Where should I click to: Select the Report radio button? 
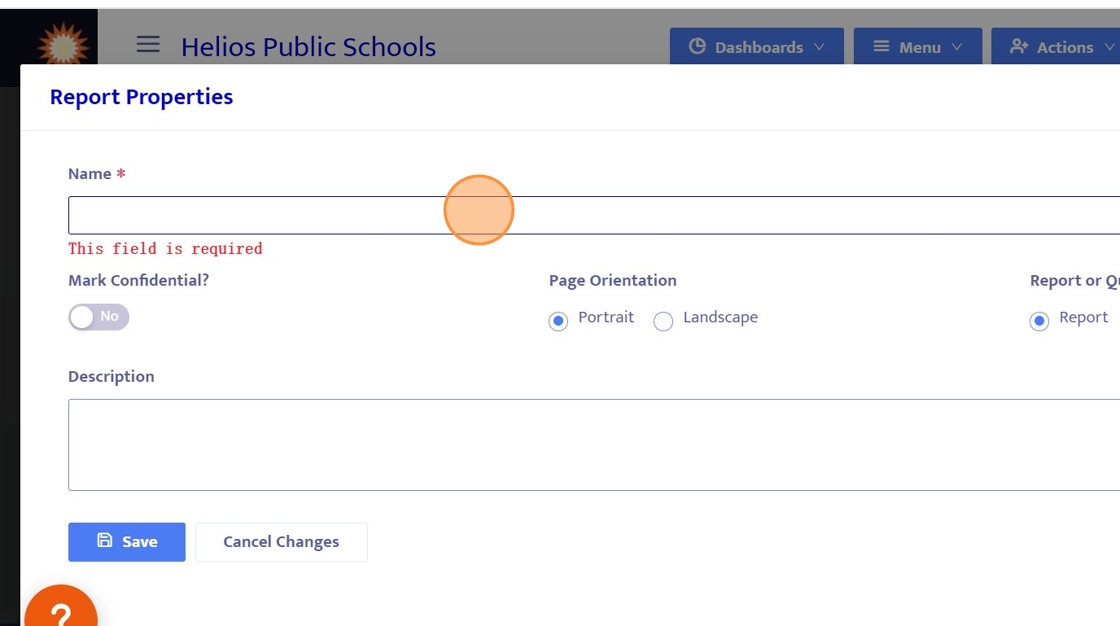point(1039,321)
